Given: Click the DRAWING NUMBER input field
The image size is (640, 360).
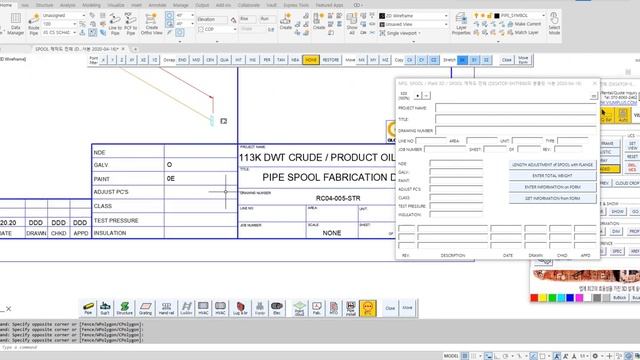Looking at the screenshot, I should 516,131.
